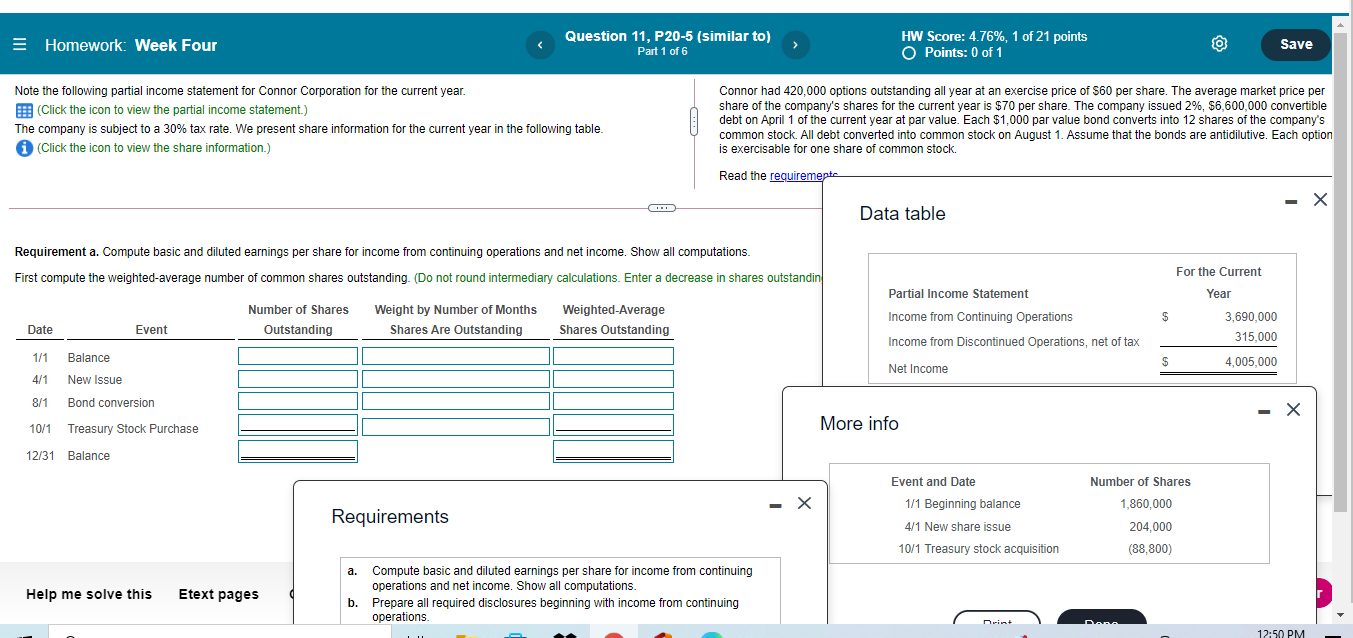Select 12/31 Balance Weighted-Average total field
This screenshot has height=638, width=1353.
coord(614,451)
